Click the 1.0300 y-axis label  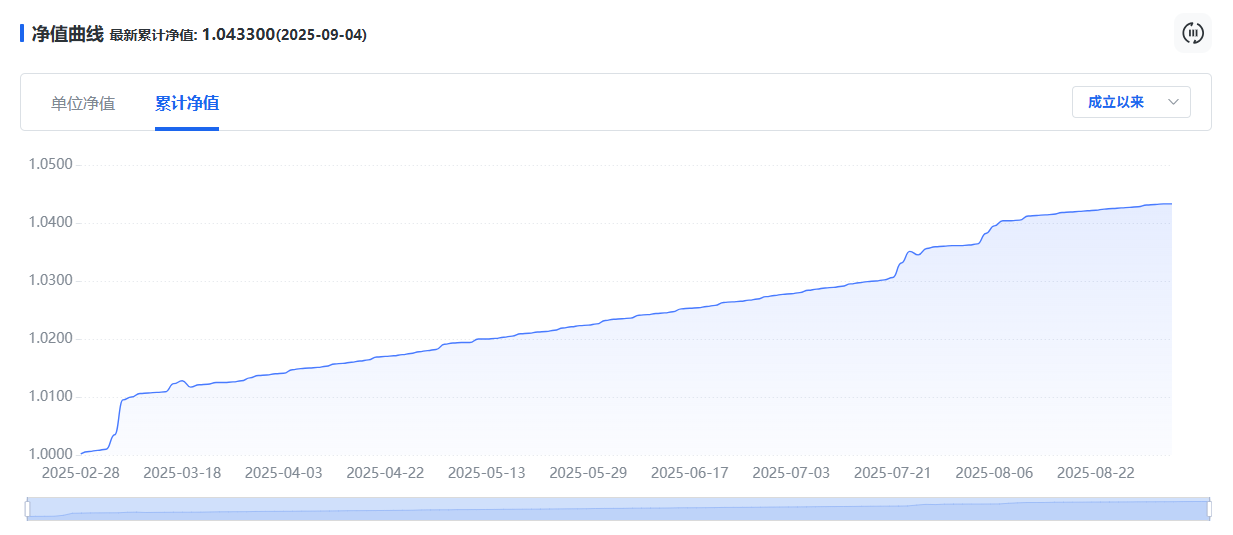[50, 281]
